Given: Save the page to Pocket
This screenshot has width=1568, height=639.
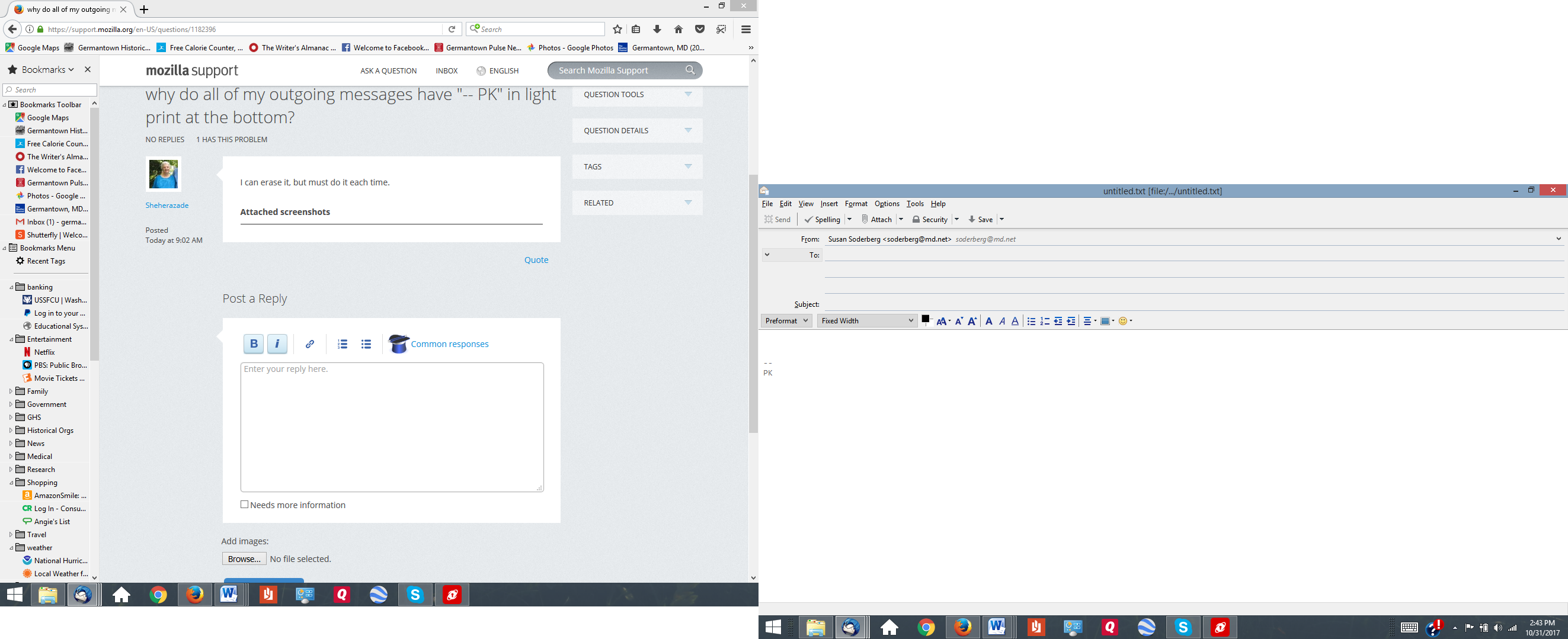Looking at the screenshot, I should pyautogui.click(x=700, y=29).
